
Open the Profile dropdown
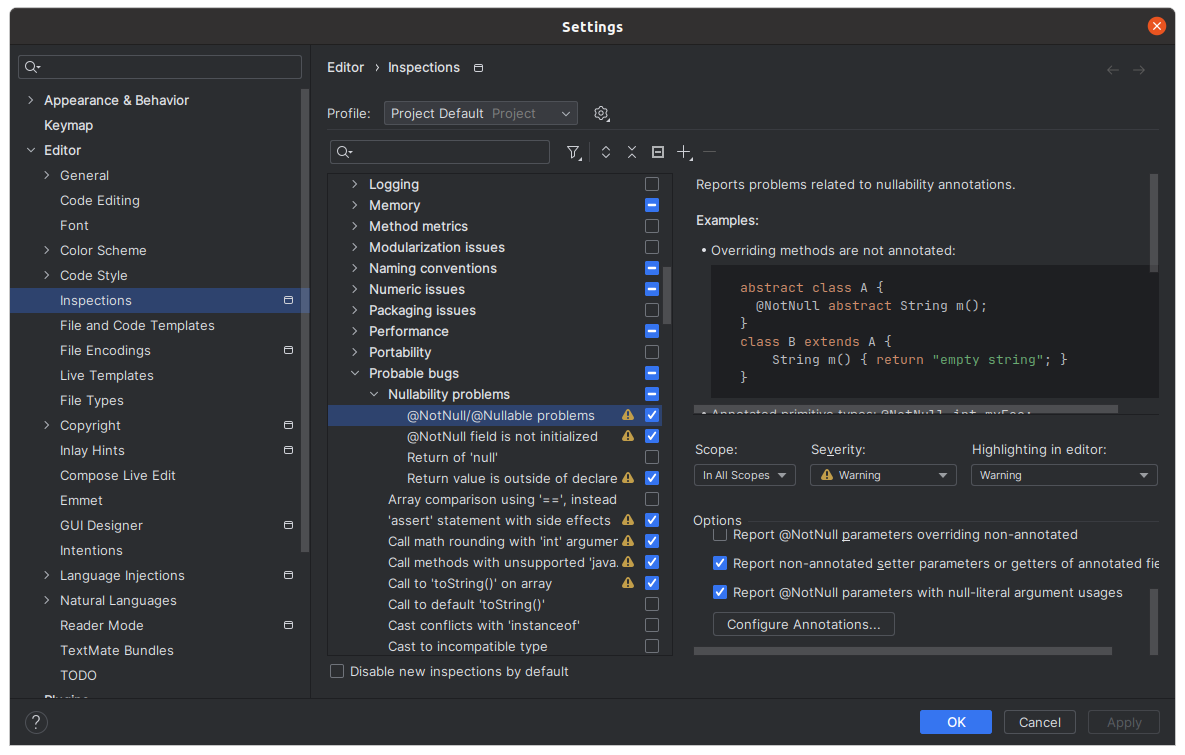[x=480, y=113]
